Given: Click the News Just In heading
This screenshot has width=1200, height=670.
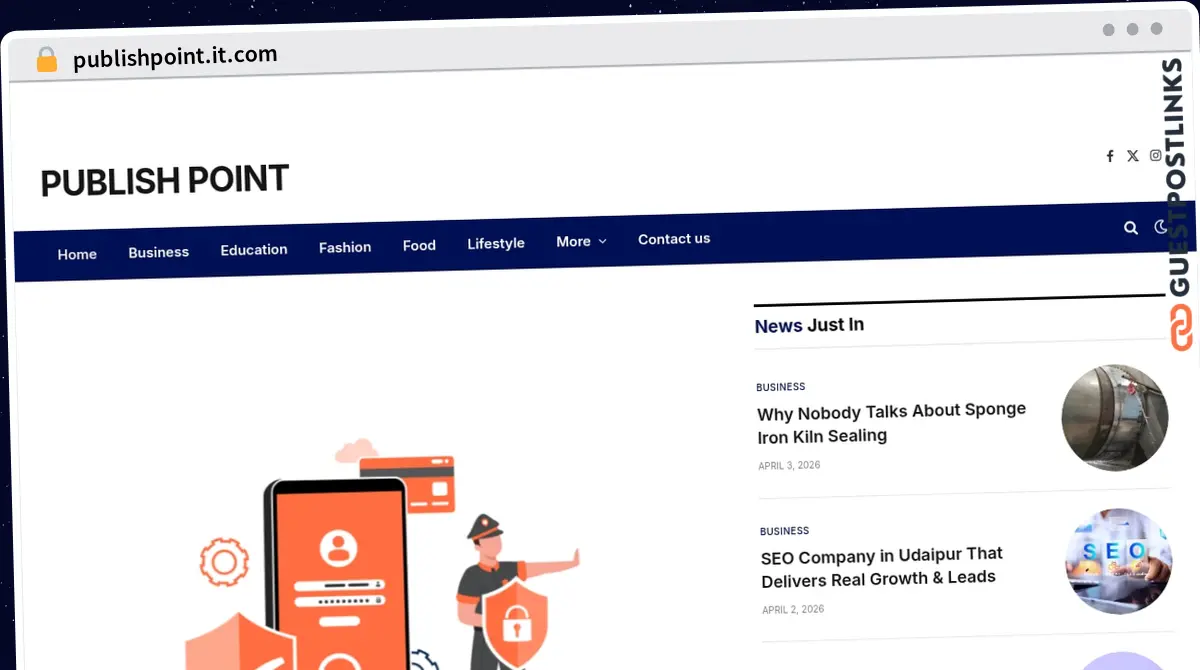Looking at the screenshot, I should pyautogui.click(x=809, y=325).
